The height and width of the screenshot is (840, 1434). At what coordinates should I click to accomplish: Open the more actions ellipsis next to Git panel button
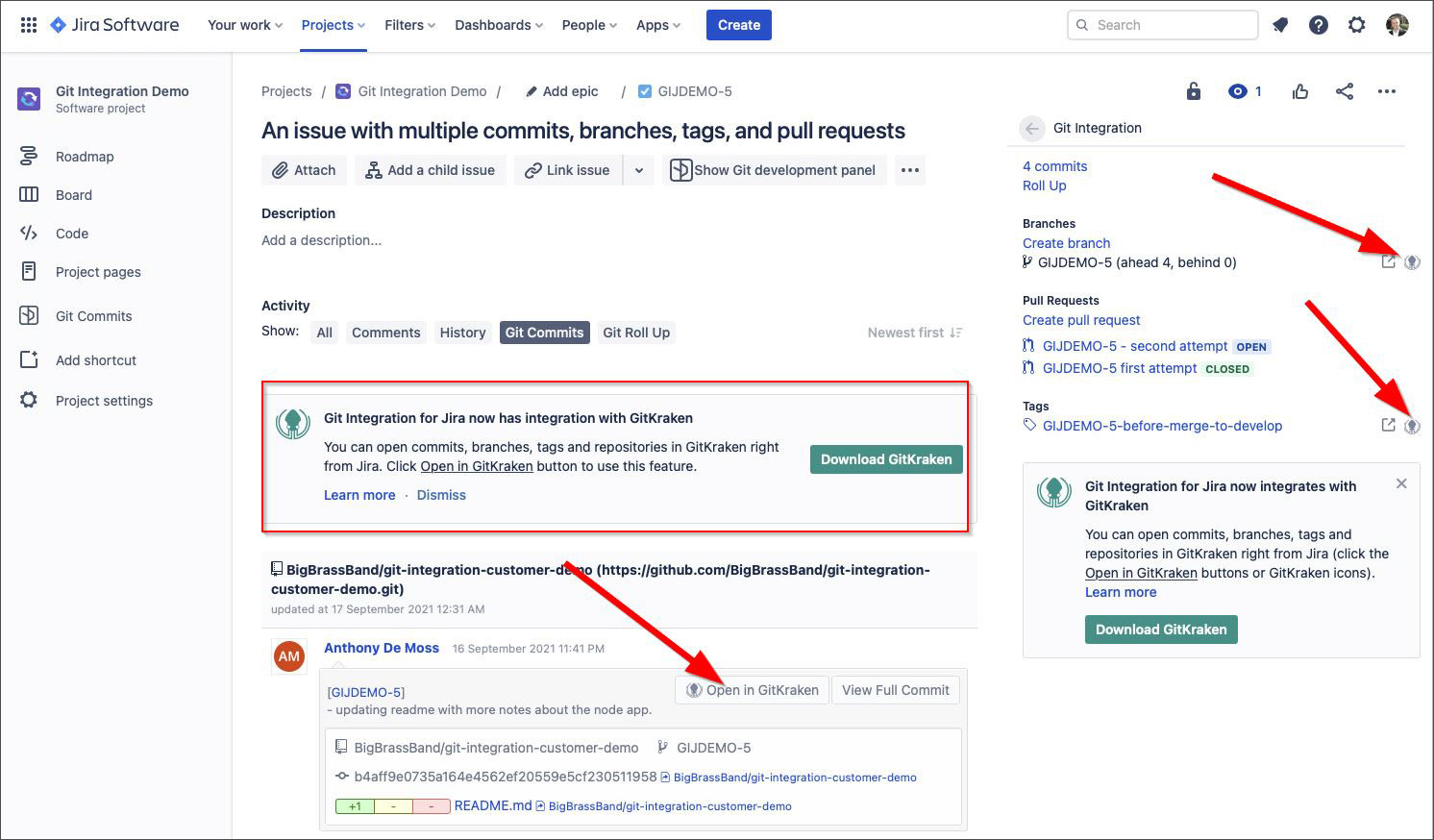pos(910,170)
